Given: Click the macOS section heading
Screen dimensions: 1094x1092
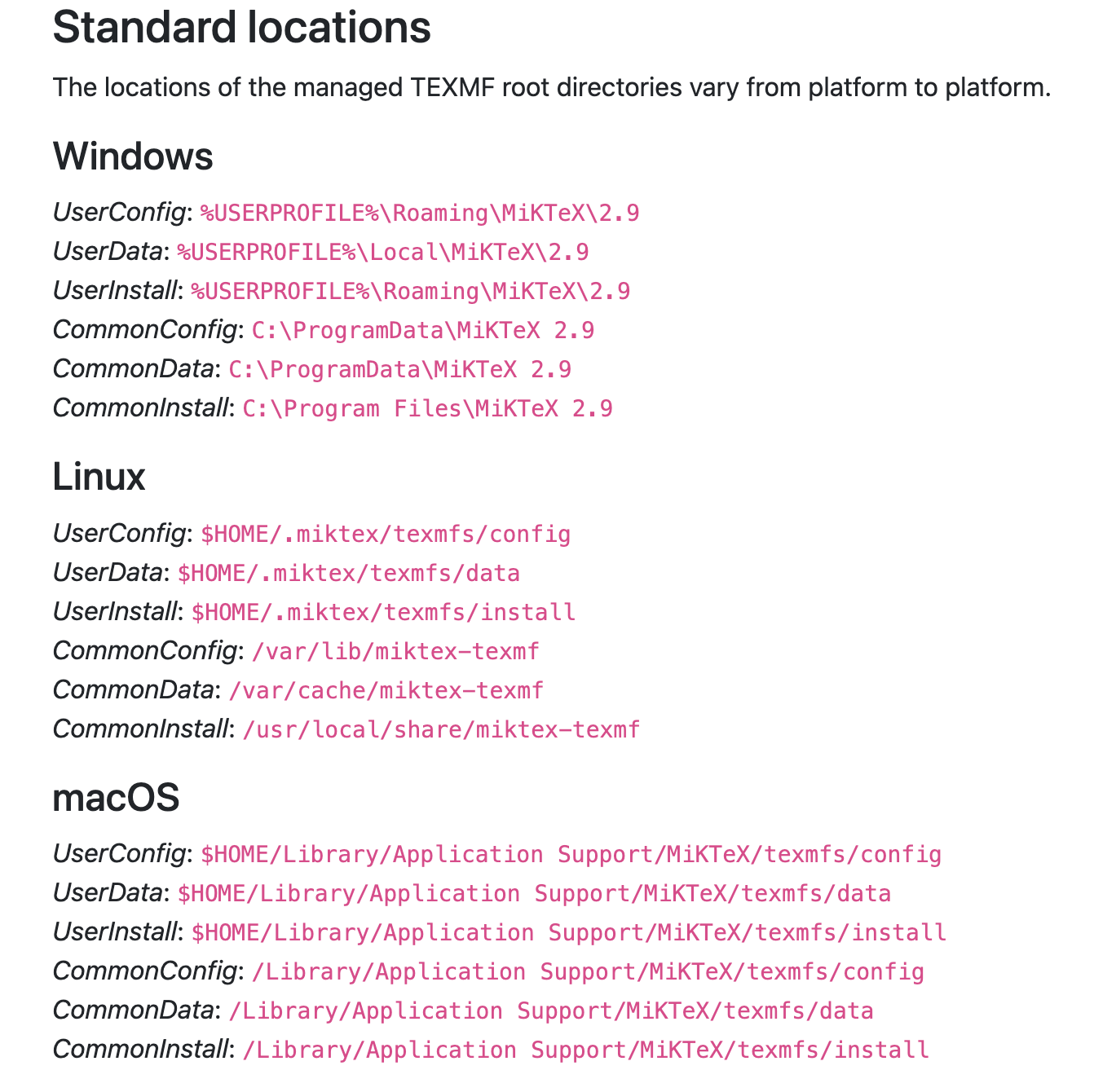Looking at the screenshot, I should [116, 798].
